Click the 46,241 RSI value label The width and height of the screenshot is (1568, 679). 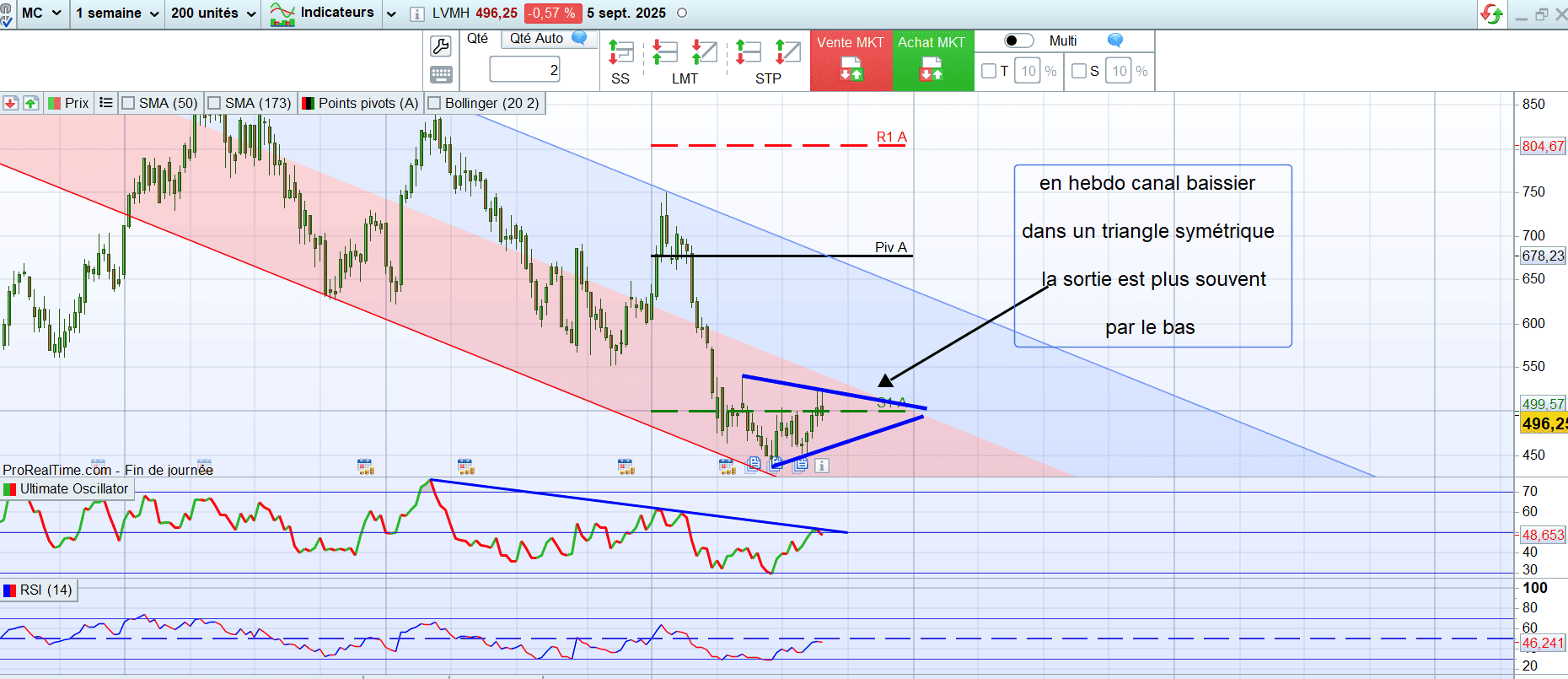pos(1543,643)
